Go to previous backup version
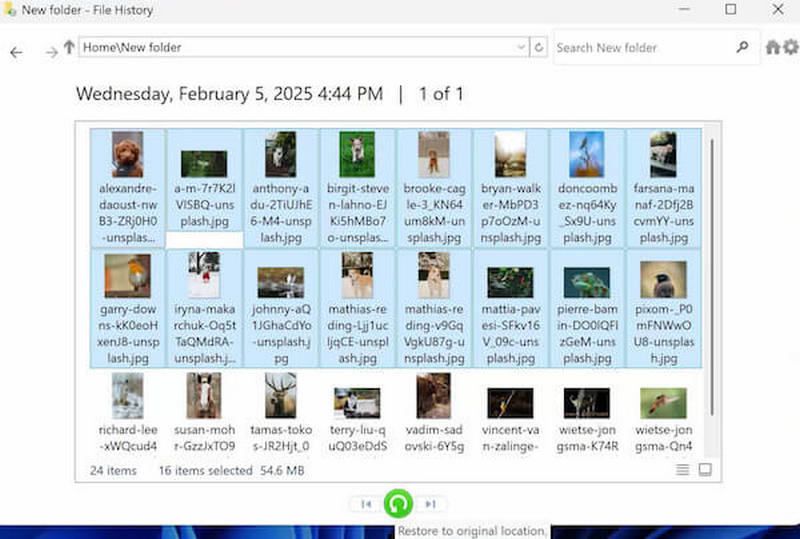This screenshot has height=539, width=800. 366,504
